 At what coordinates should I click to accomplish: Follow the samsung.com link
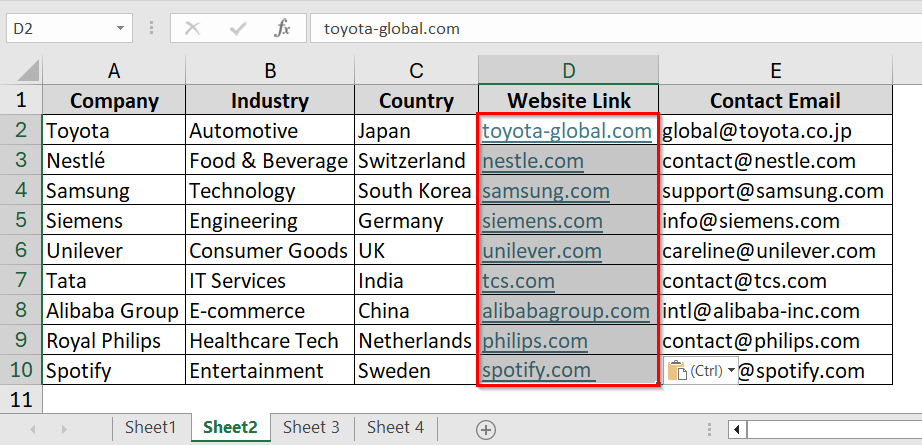click(x=546, y=191)
